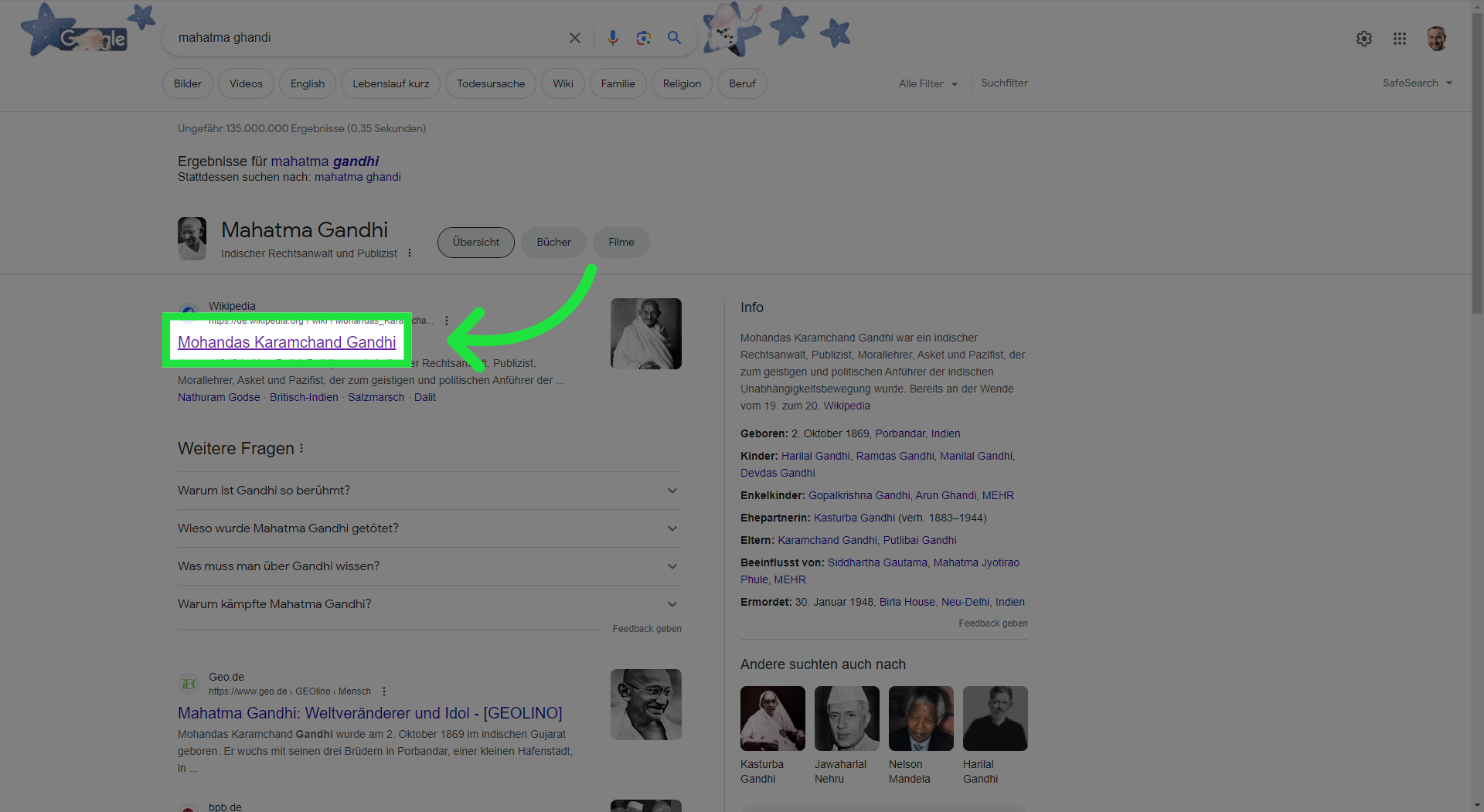Open the Mohandas Karamchand Gandhi Wikipedia result
Viewport: 1484px width, 812px height.
click(x=287, y=342)
